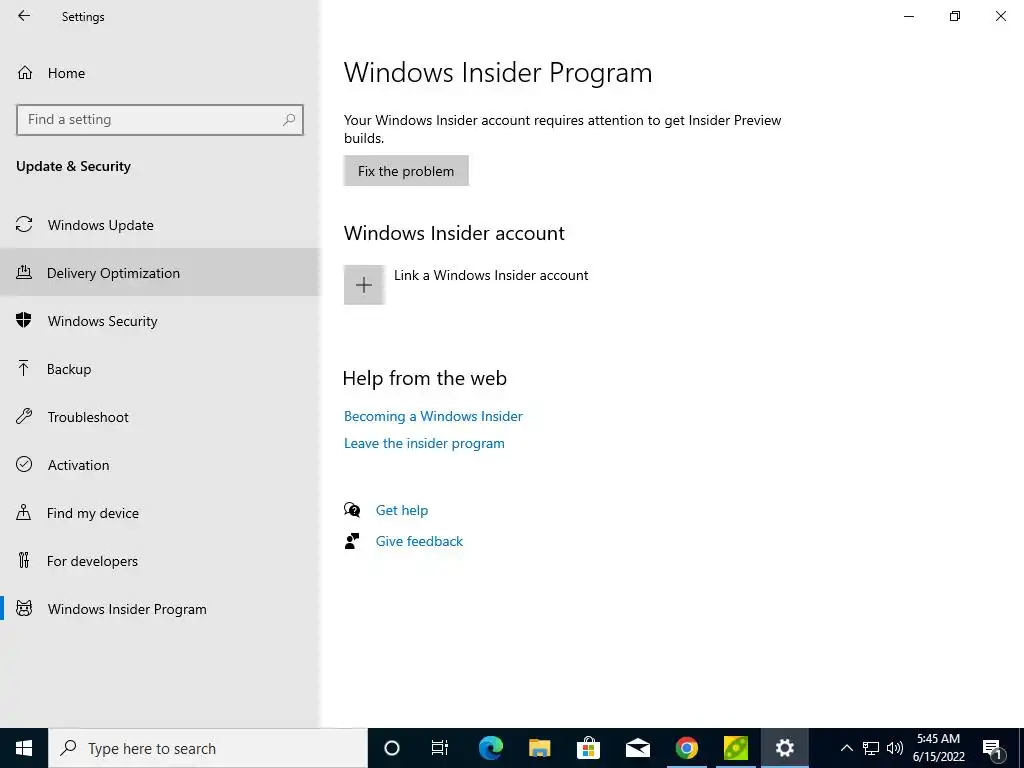Image resolution: width=1024 pixels, height=768 pixels.
Task: Click the For developers tools icon
Action: coord(24,560)
